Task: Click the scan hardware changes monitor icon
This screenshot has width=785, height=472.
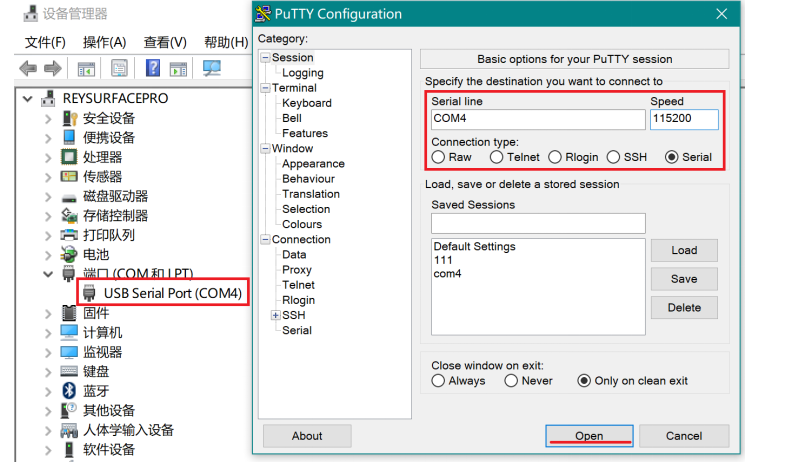Action: pyautogui.click(x=211, y=68)
